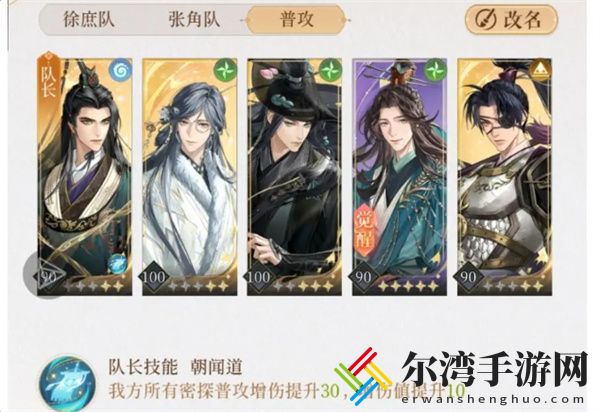
Task: Click the 改名 rename button
Action: coord(511,20)
